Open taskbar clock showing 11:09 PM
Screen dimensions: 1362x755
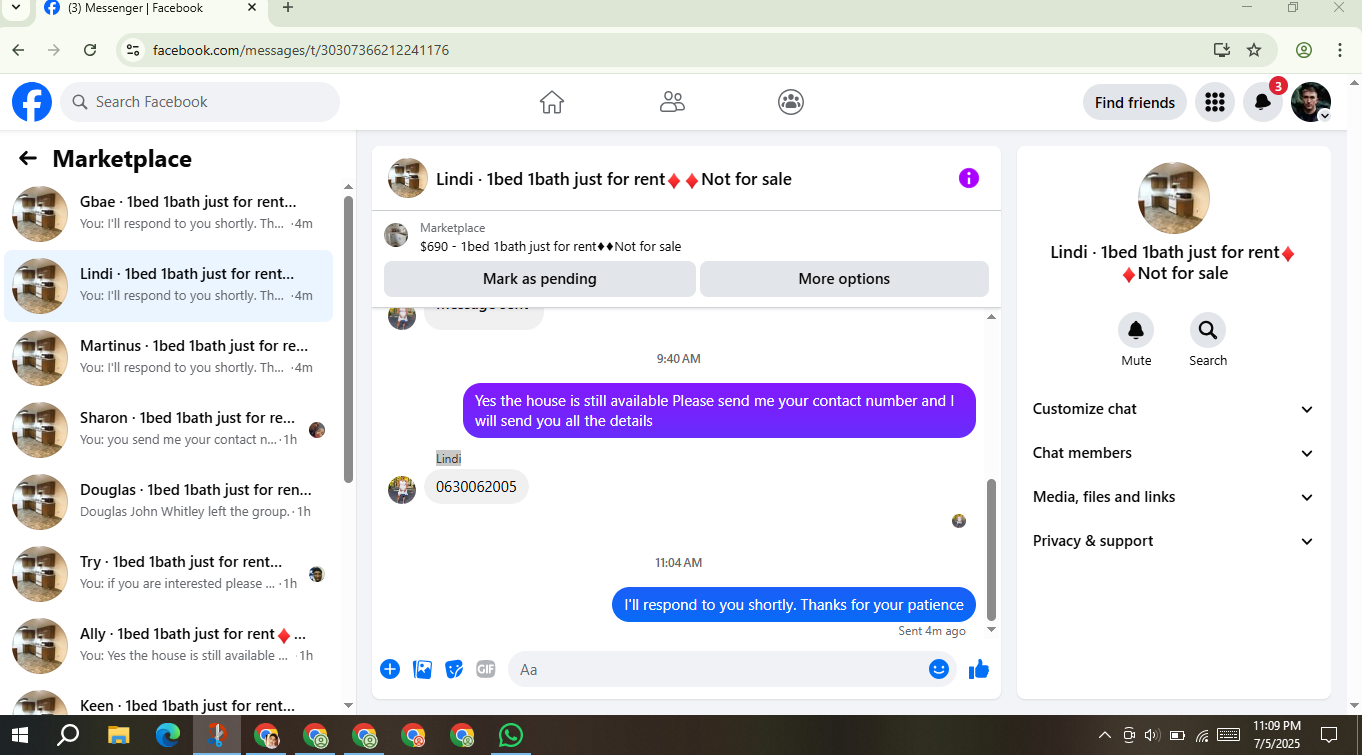pyautogui.click(x=1276, y=736)
